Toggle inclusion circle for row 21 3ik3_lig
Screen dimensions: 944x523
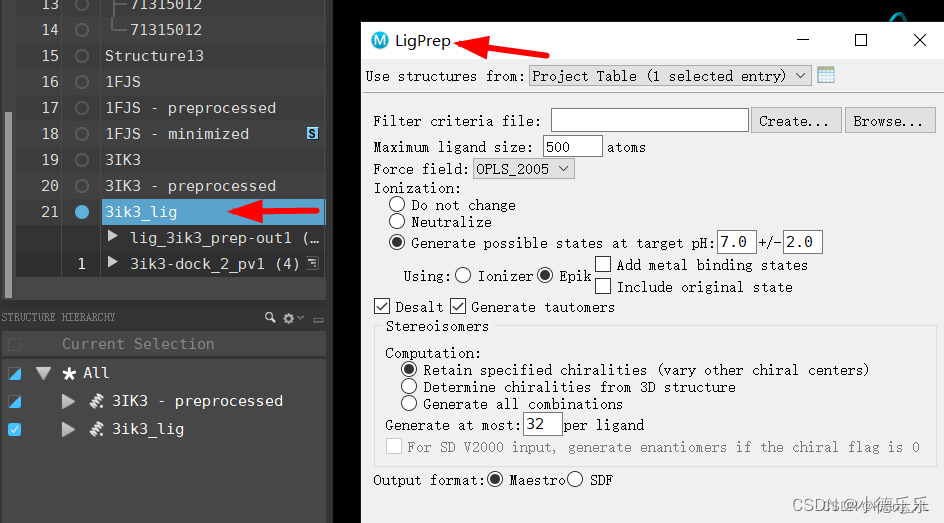tap(82, 212)
